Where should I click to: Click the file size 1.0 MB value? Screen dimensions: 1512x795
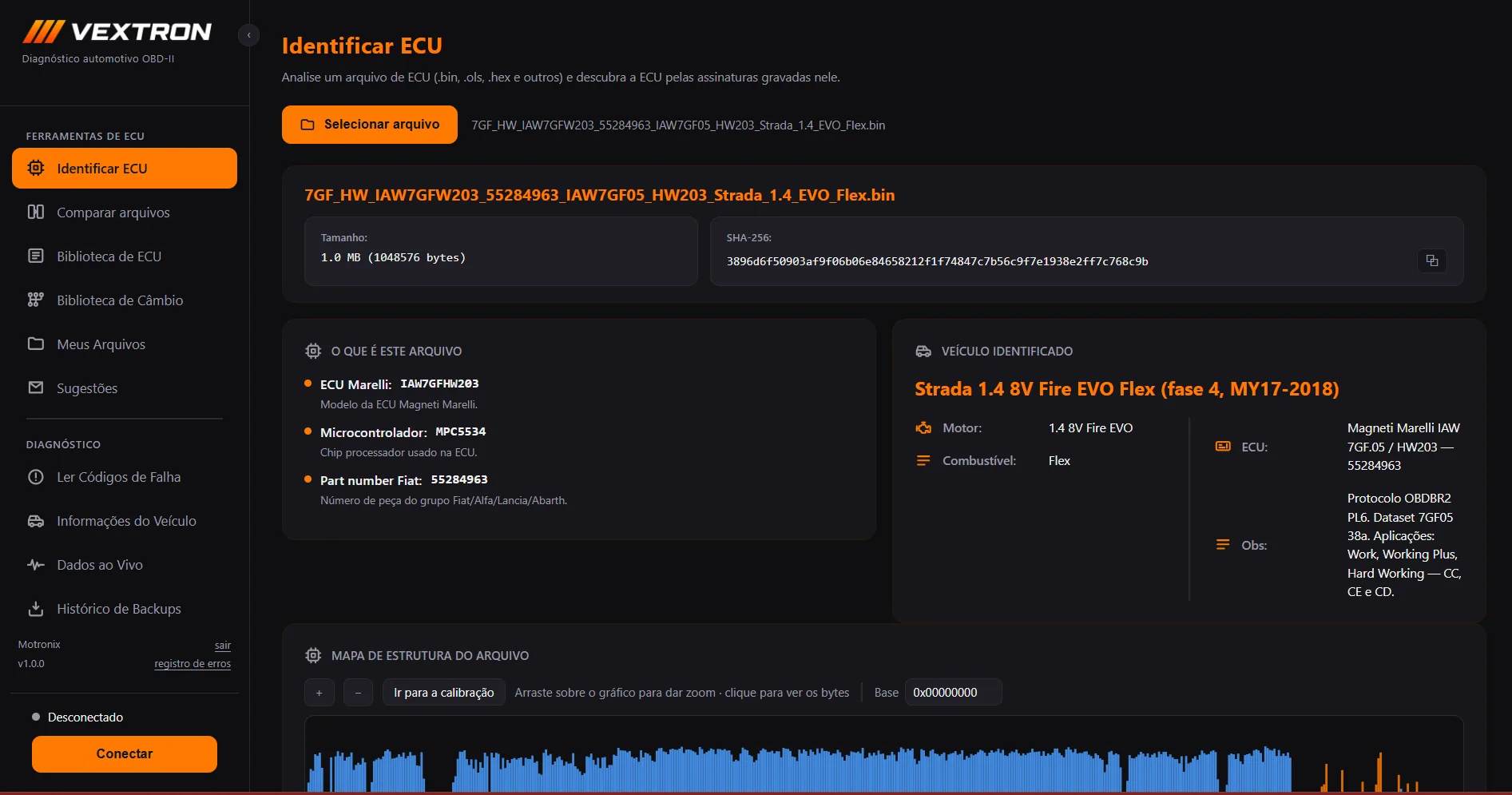tap(393, 257)
